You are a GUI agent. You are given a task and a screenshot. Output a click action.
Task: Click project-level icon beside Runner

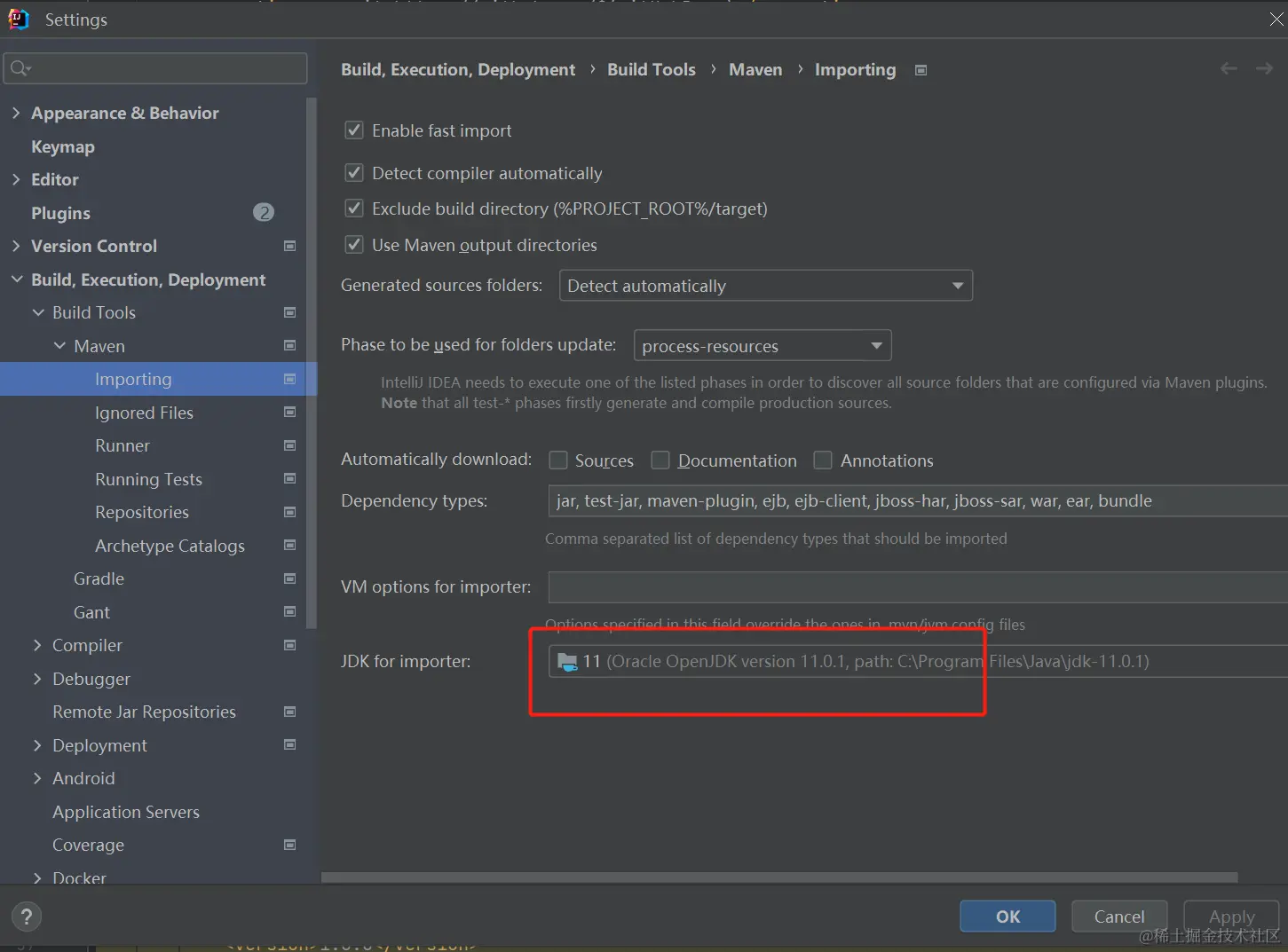point(289,445)
